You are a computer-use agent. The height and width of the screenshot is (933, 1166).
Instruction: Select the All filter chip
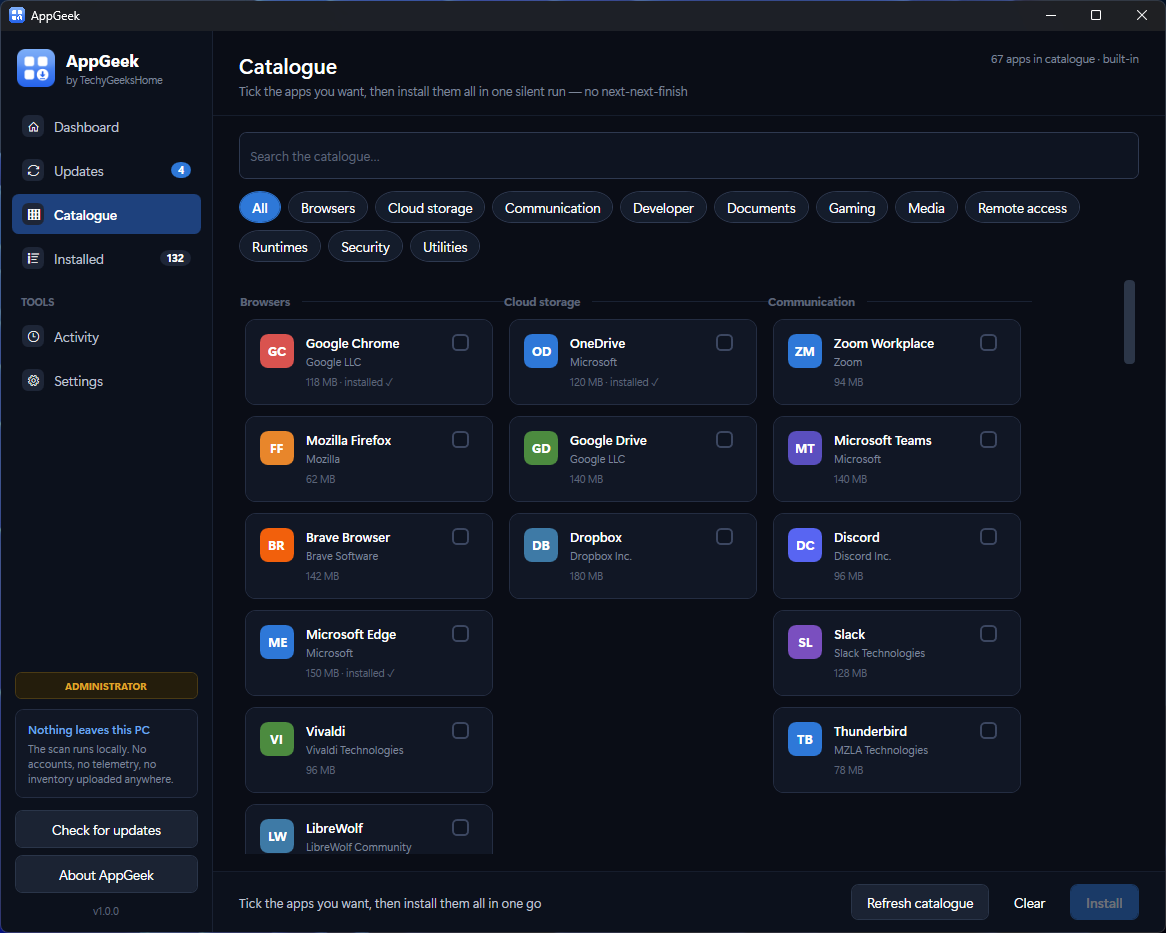(x=260, y=208)
